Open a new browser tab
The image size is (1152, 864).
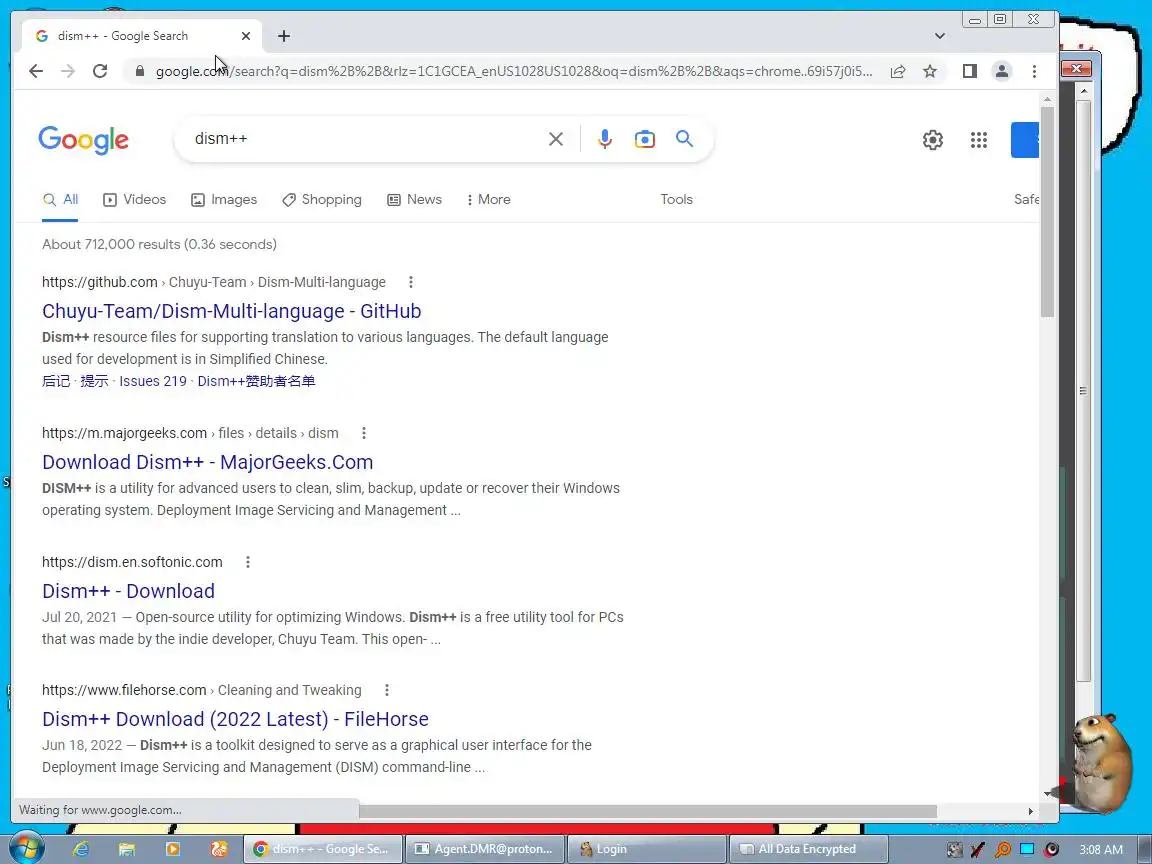[284, 36]
